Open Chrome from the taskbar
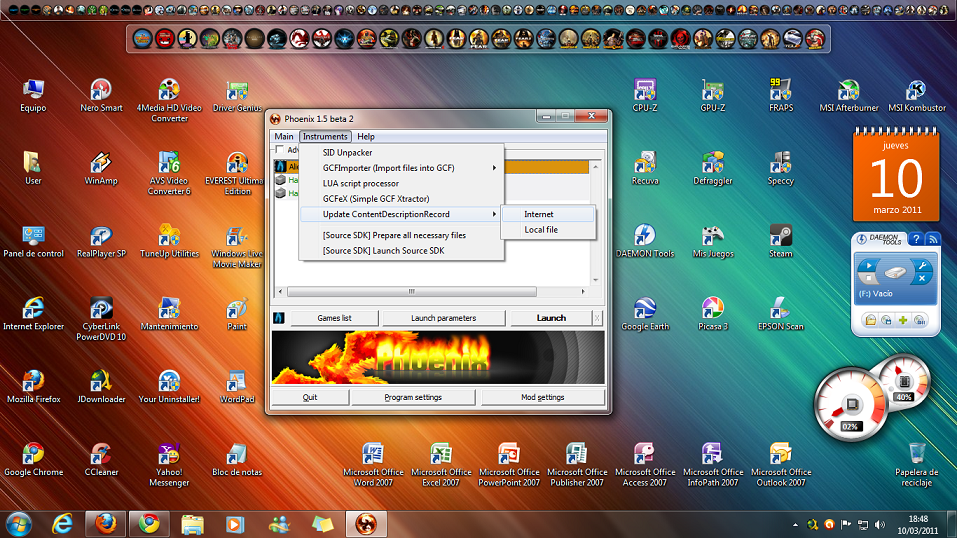This screenshot has width=957, height=538. [149, 524]
